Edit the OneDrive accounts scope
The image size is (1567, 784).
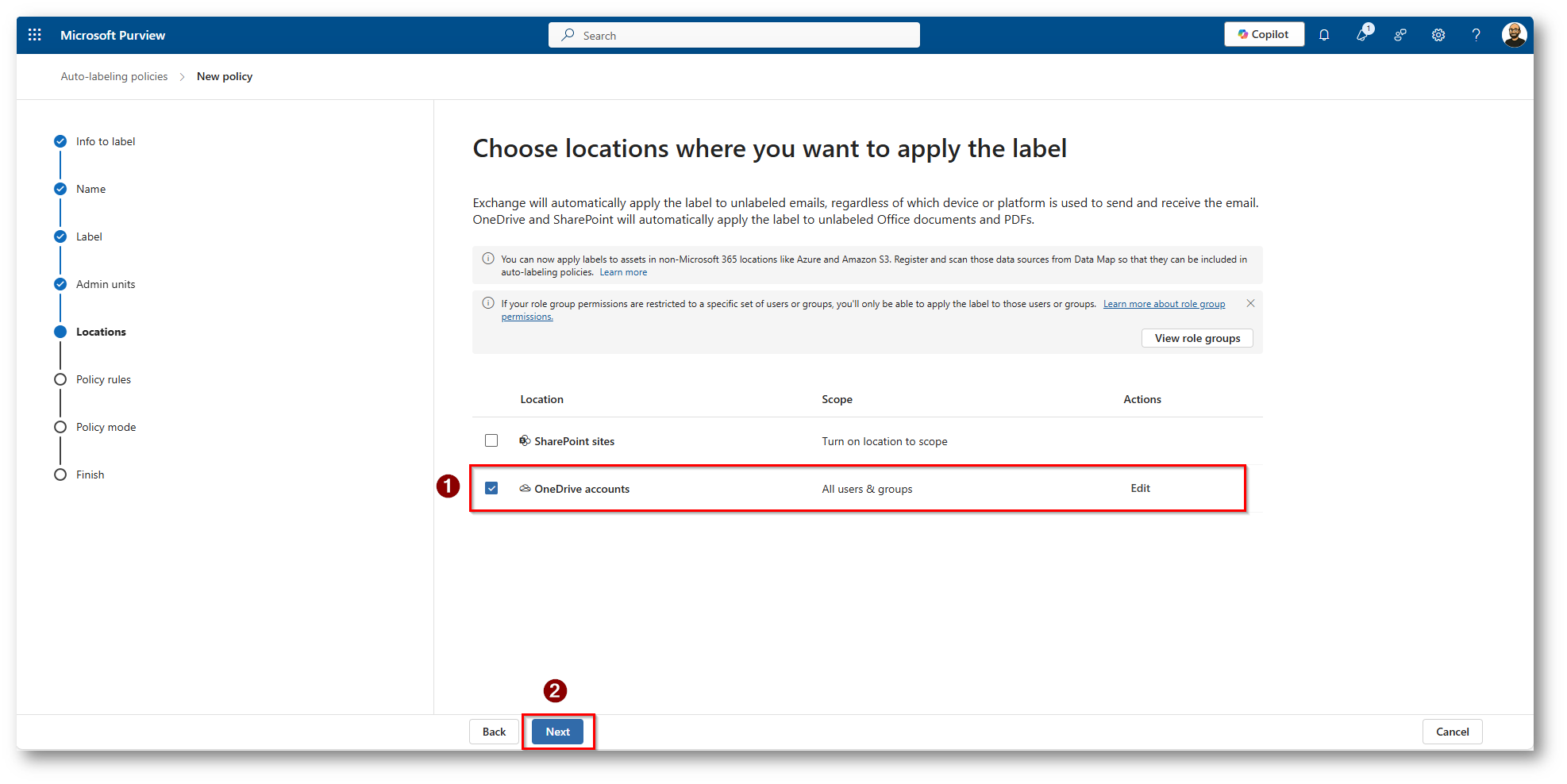[1140, 488]
